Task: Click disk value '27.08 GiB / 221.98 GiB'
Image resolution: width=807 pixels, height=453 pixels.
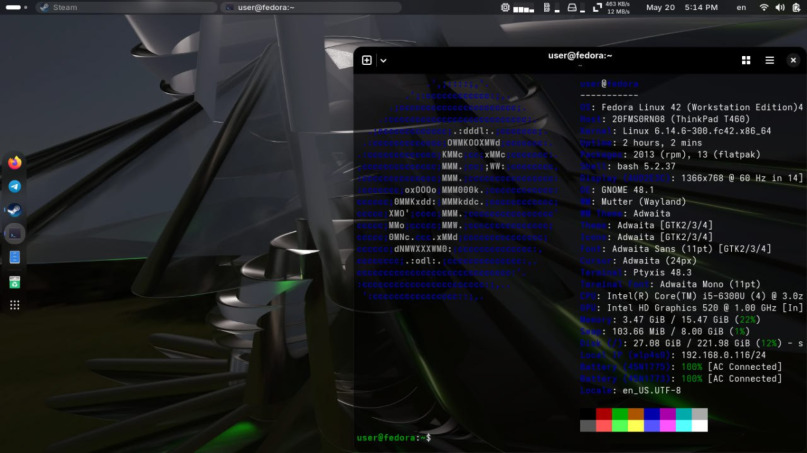Action: (x=691, y=344)
